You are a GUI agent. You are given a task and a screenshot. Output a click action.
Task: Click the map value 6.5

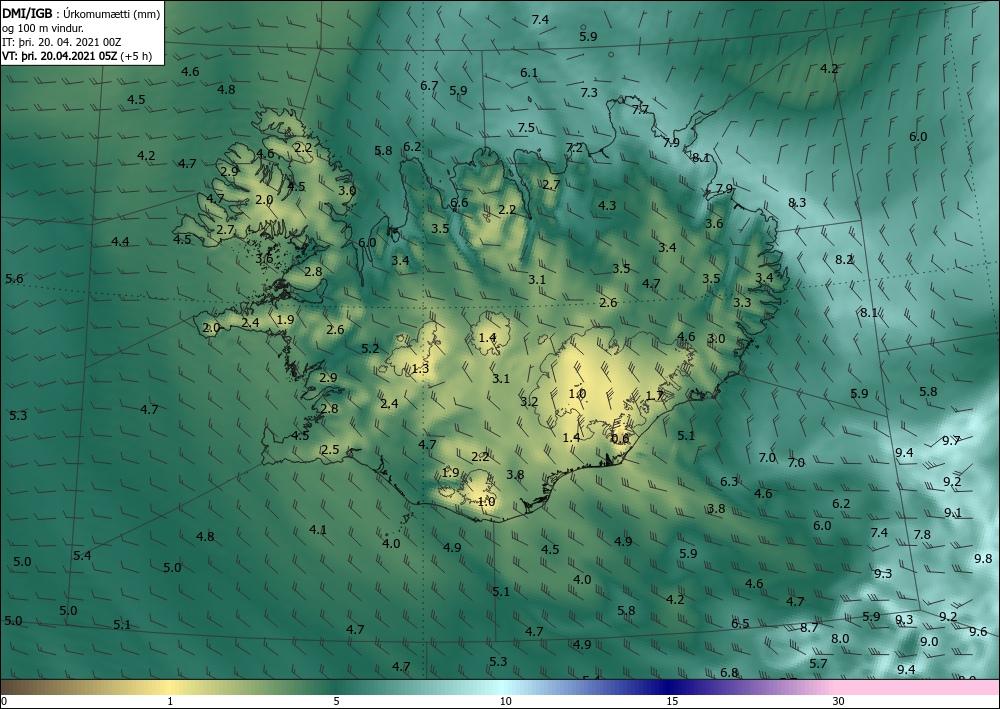740,624
